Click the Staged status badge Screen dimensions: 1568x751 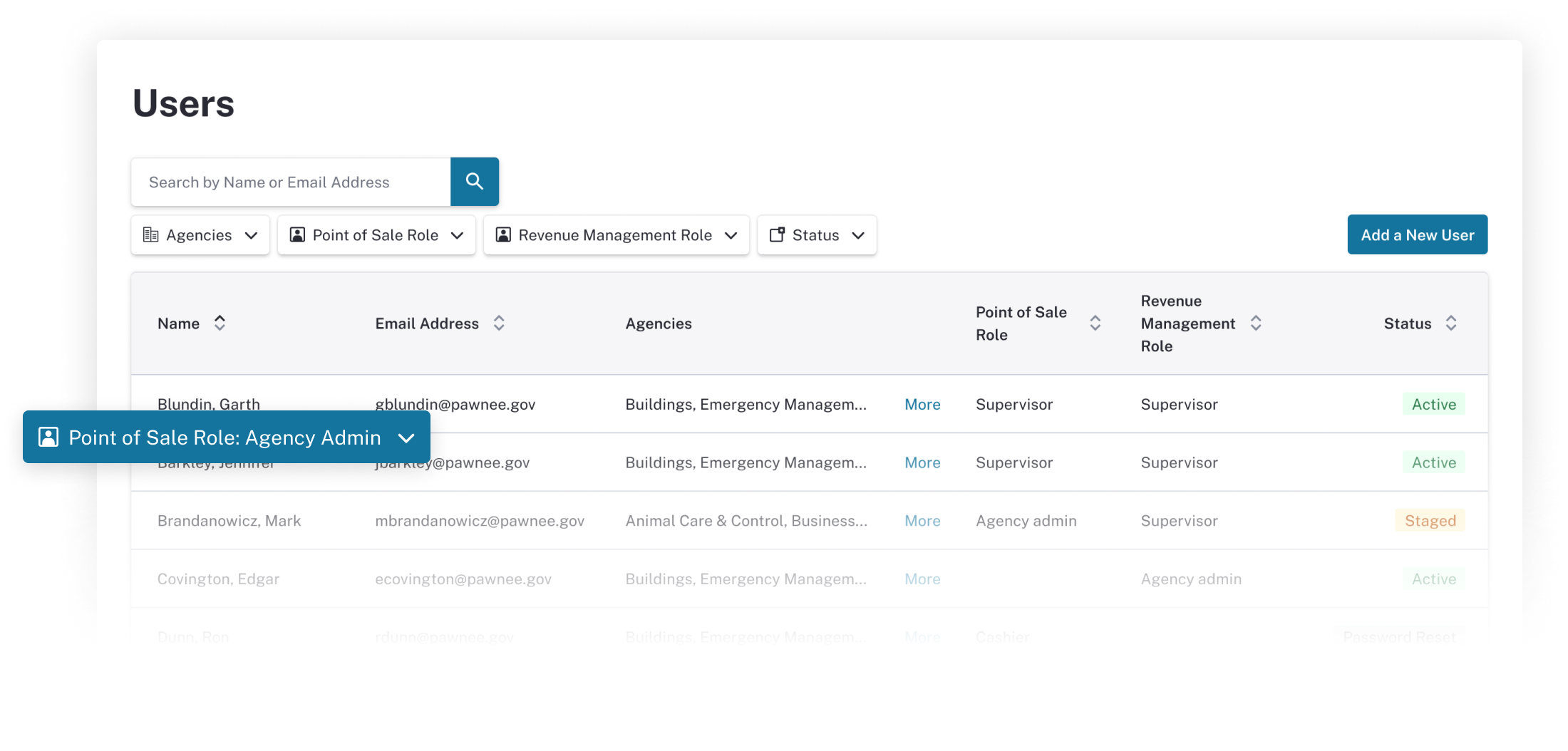1429,521
